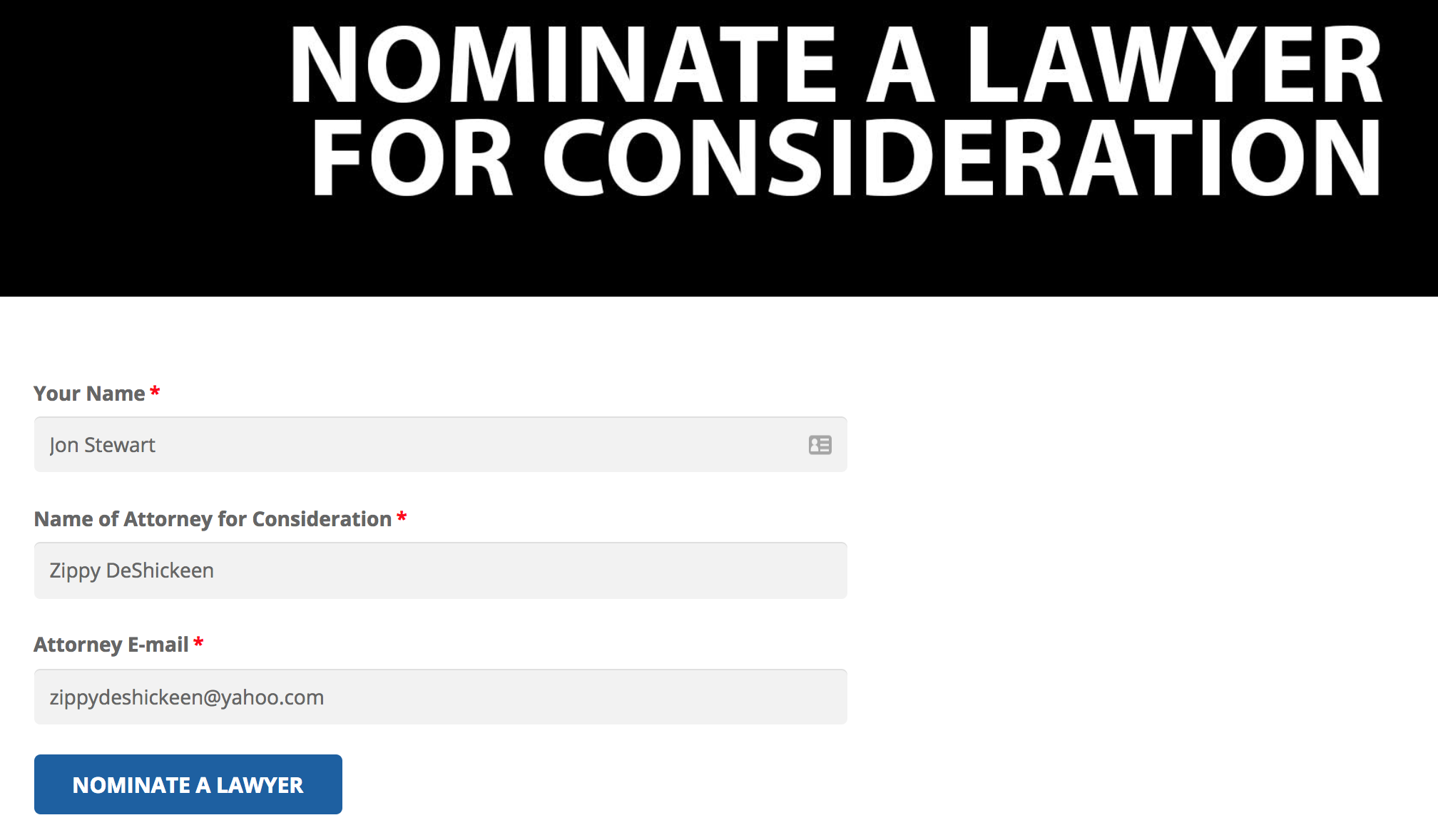
Task: Click the word CONSIDERATION in the heading
Action: tap(963, 157)
